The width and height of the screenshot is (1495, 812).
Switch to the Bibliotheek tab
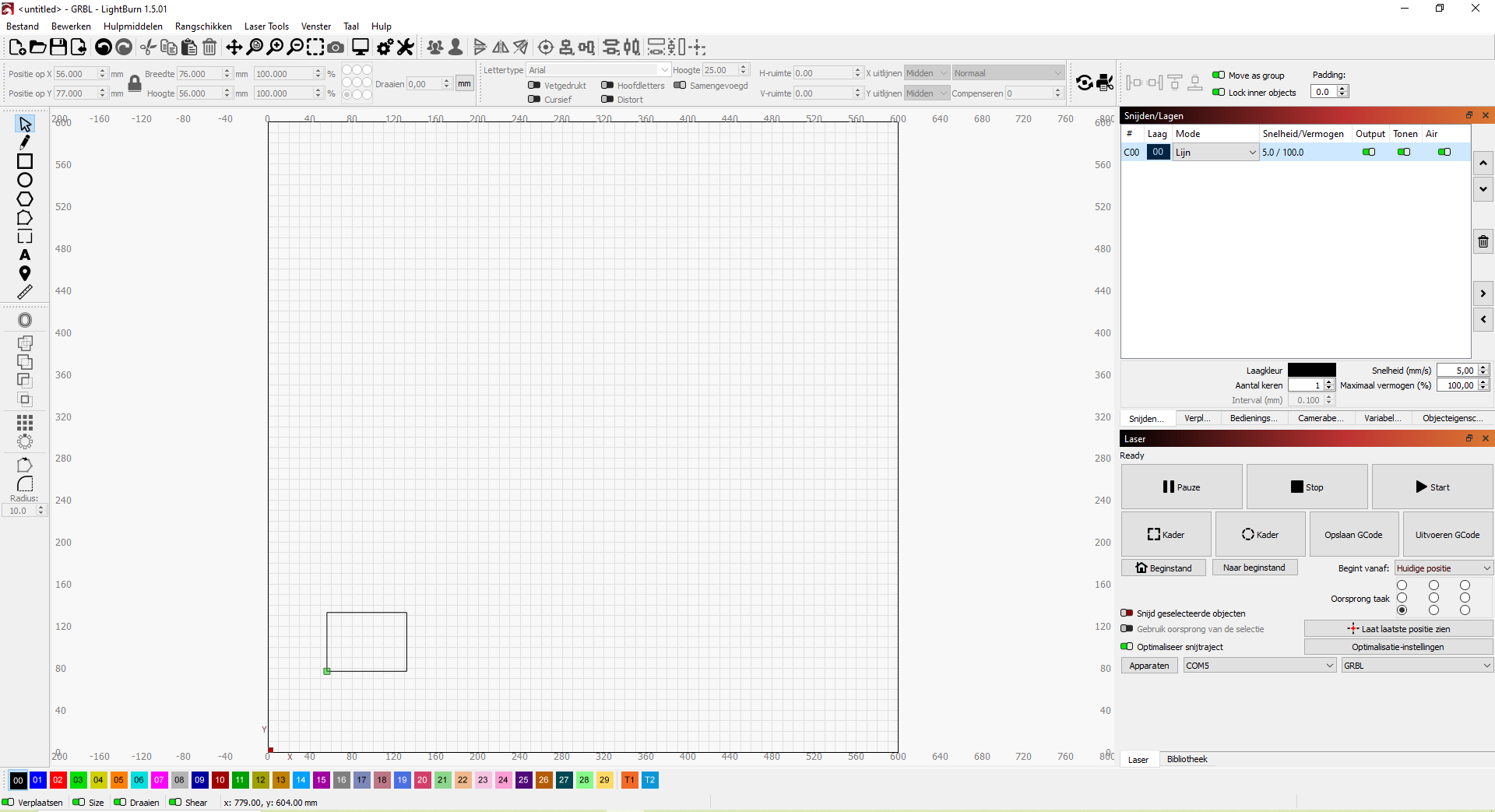(x=1187, y=760)
